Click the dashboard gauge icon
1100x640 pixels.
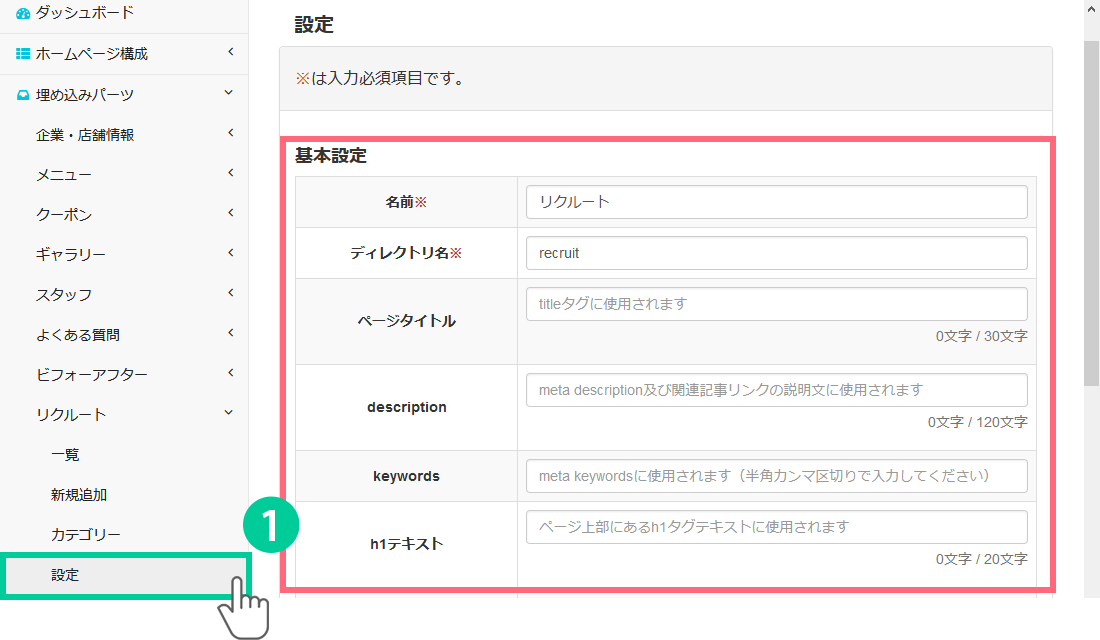point(23,14)
